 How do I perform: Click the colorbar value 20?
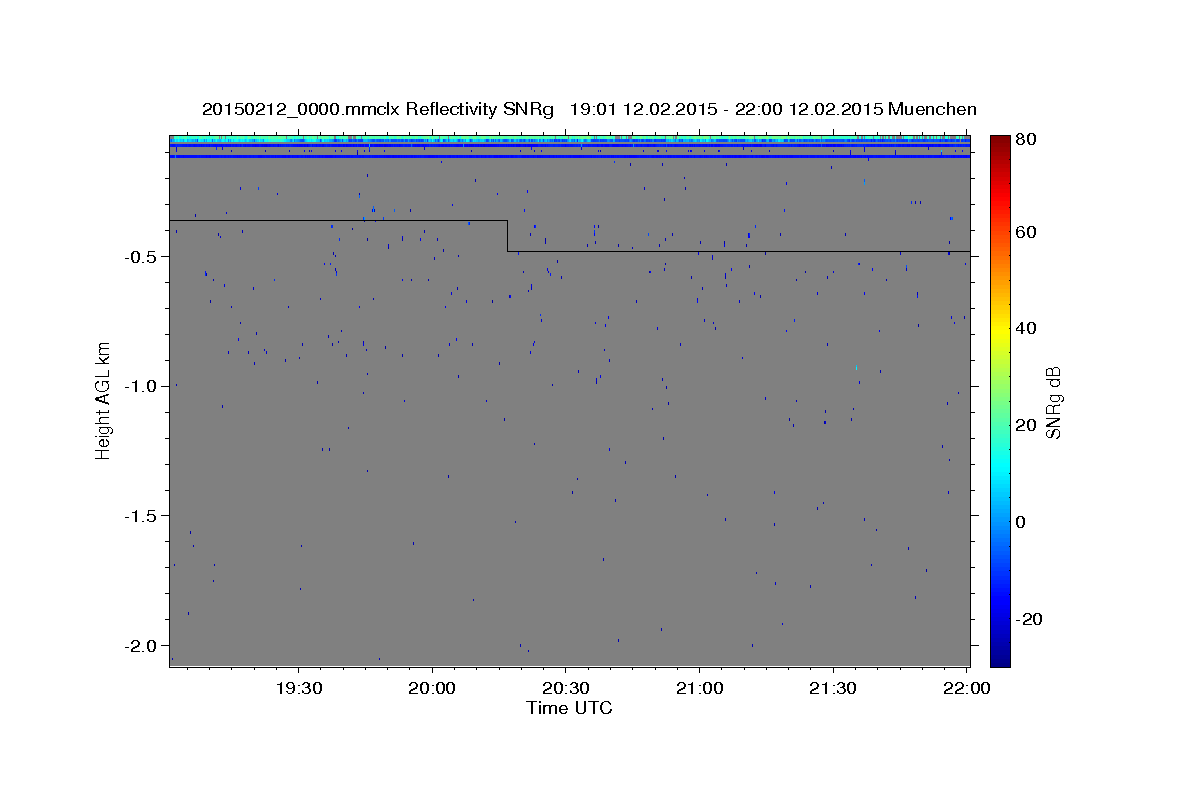coord(1028,425)
